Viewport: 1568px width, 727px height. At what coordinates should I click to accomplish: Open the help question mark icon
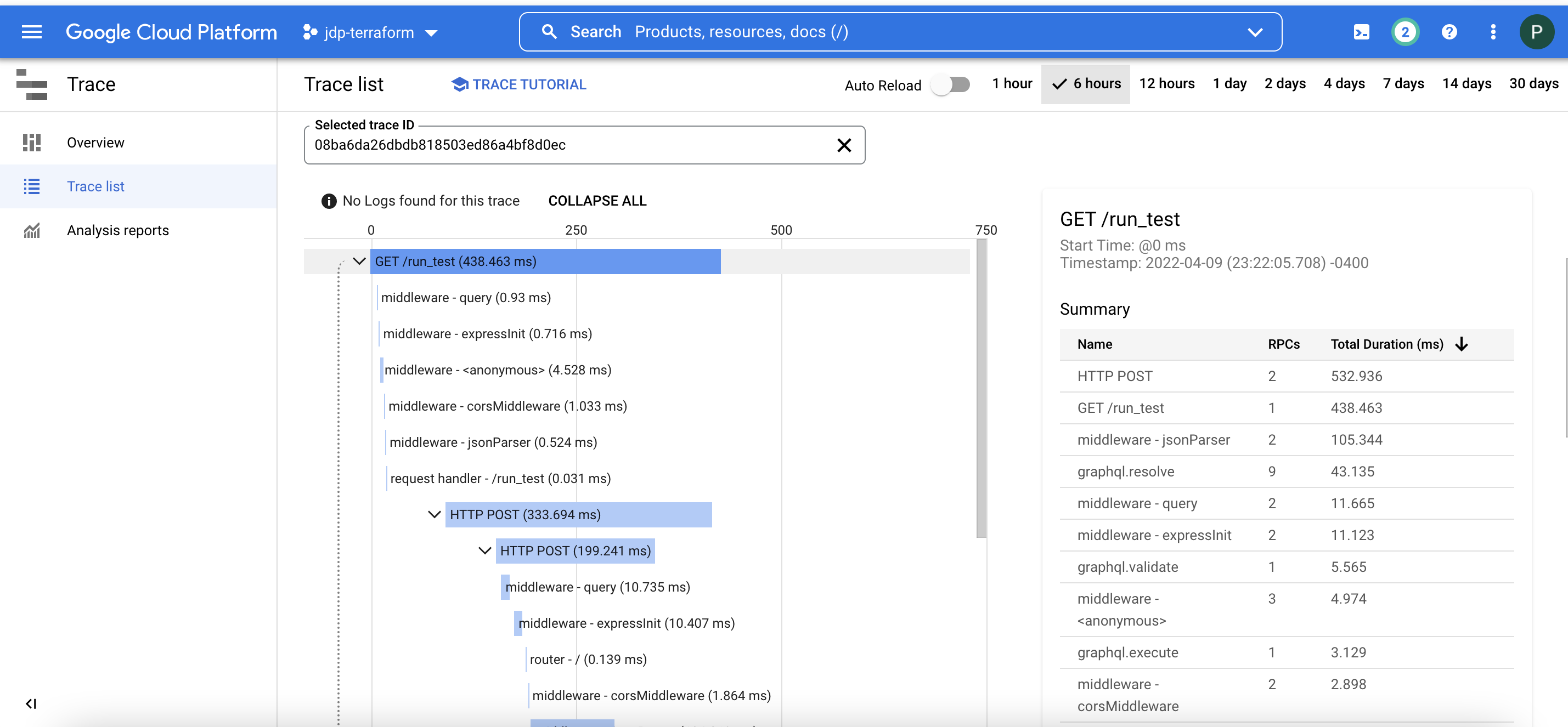point(1449,32)
